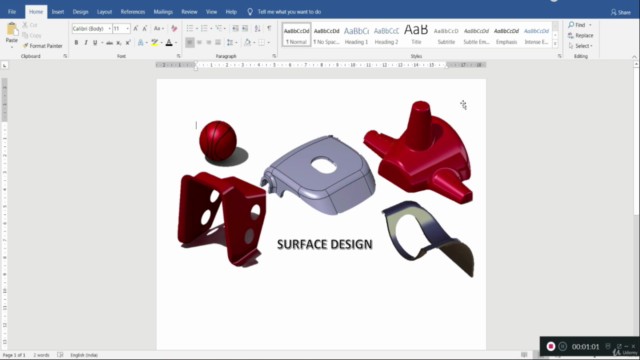The height and width of the screenshot is (360, 640).
Task: Click the Cut scissors command
Action: 30,25
